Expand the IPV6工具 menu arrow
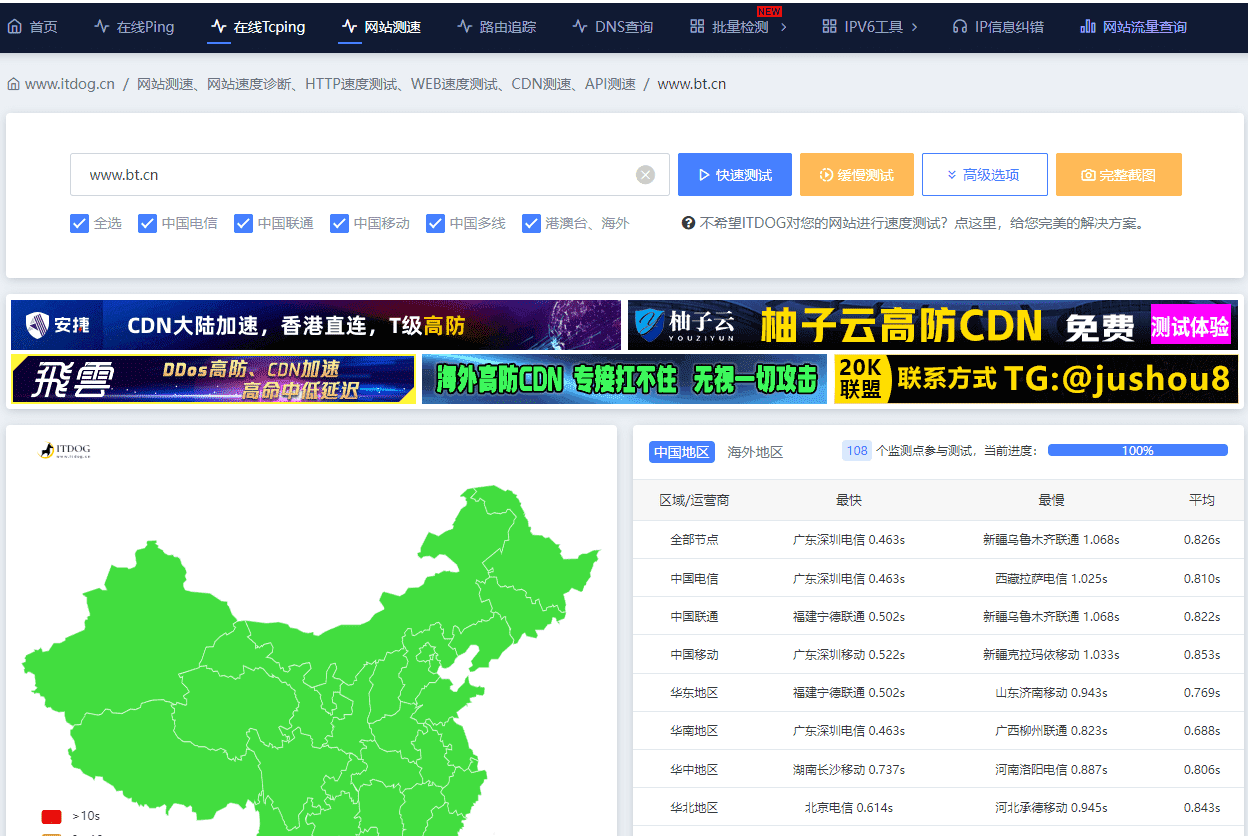The height and width of the screenshot is (836, 1248). pos(914,27)
